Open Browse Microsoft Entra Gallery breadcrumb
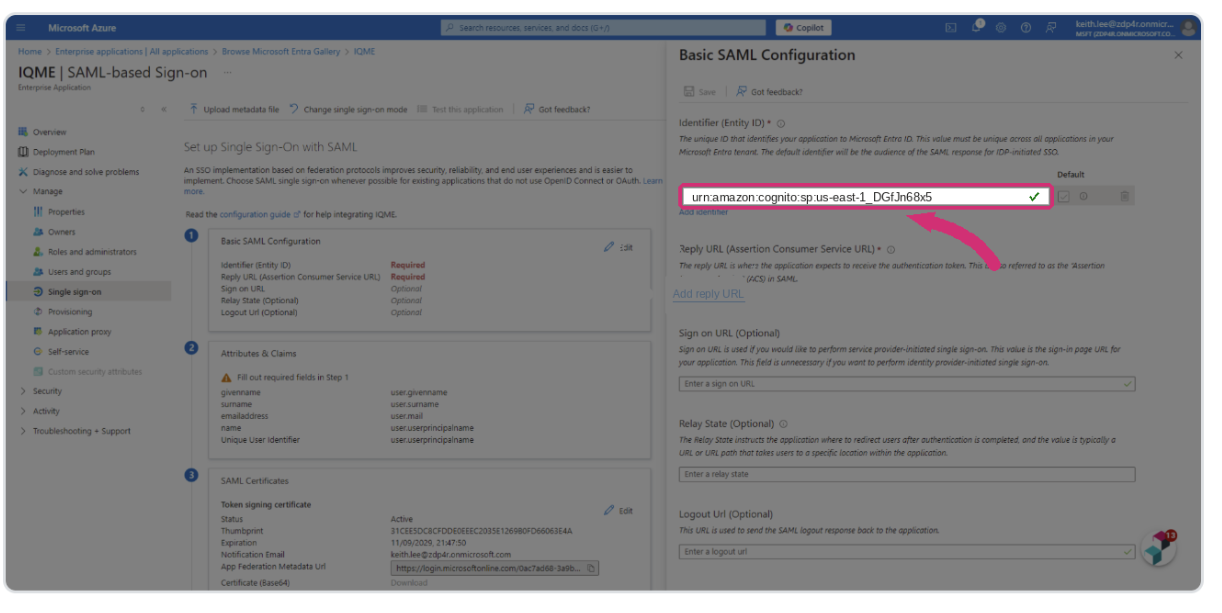The width and height of the screenshot is (1222, 613). coord(281,51)
